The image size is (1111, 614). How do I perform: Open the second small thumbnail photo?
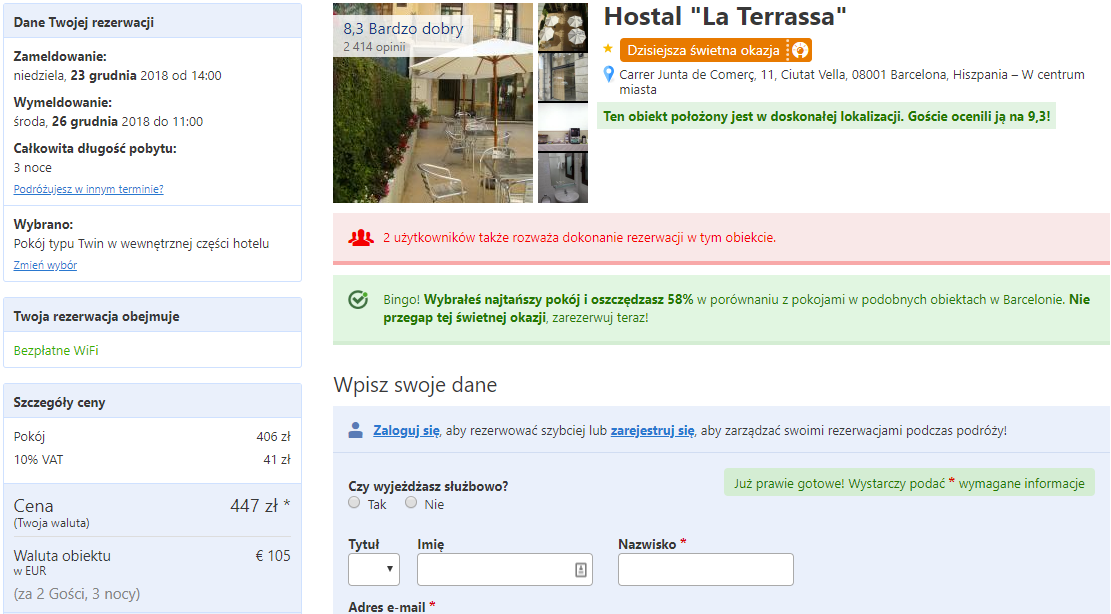563,77
